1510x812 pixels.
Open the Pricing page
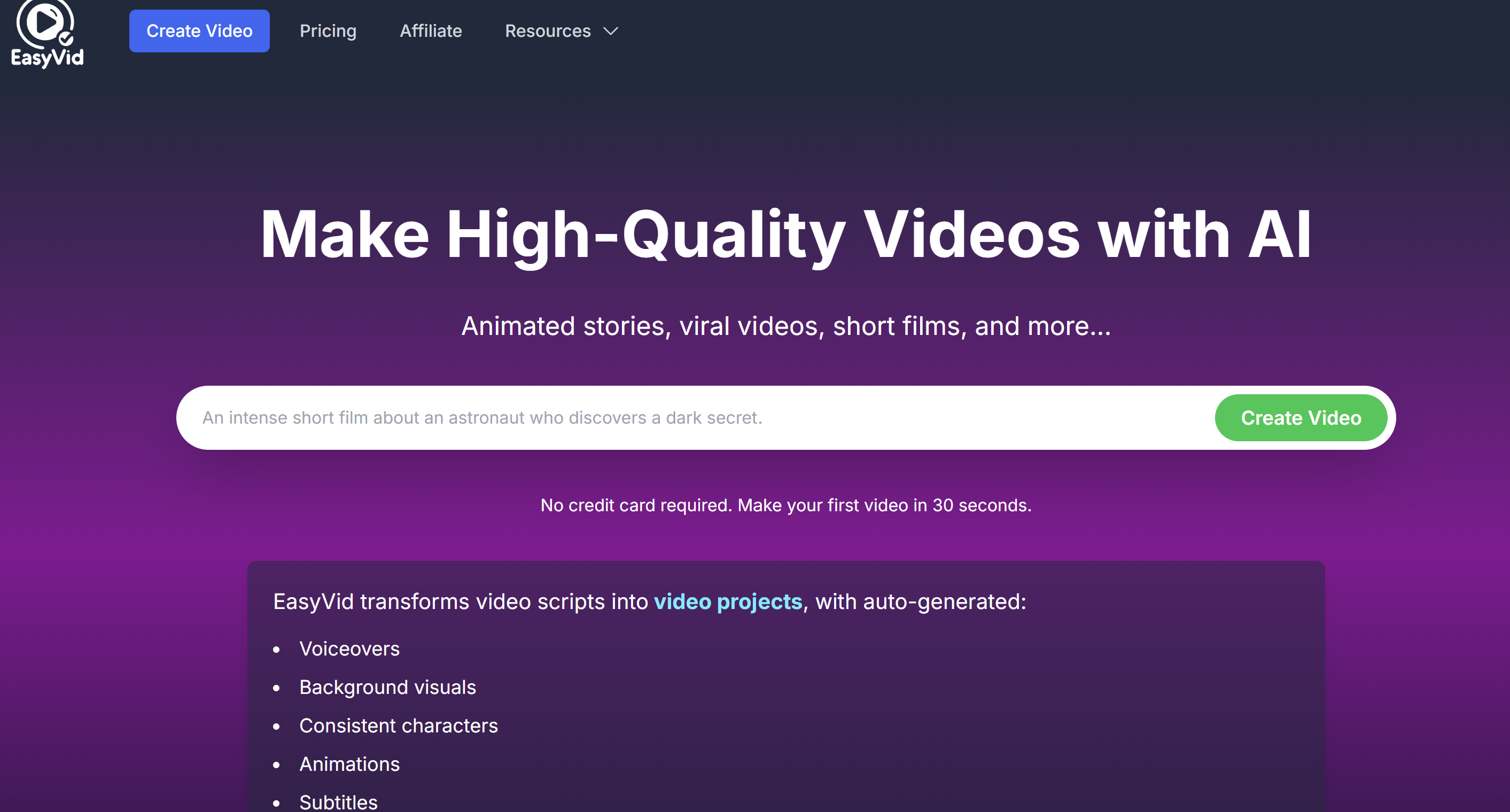click(x=328, y=31)
